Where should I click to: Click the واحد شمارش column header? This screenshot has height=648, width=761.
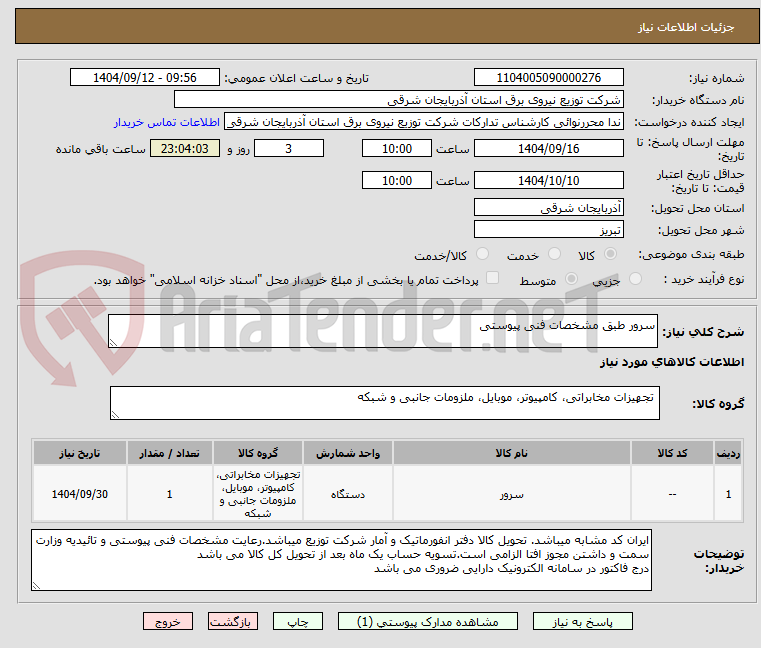pos(348,453)
